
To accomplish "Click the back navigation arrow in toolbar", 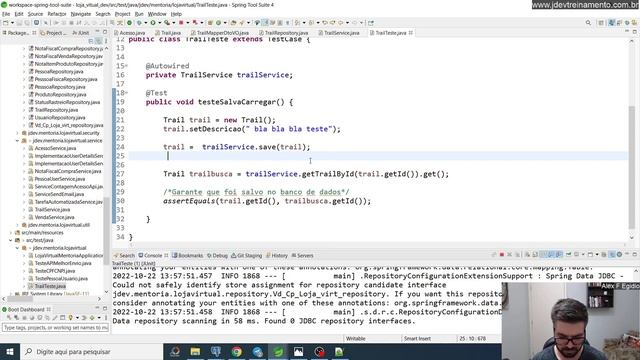I will tap(340, 23).
